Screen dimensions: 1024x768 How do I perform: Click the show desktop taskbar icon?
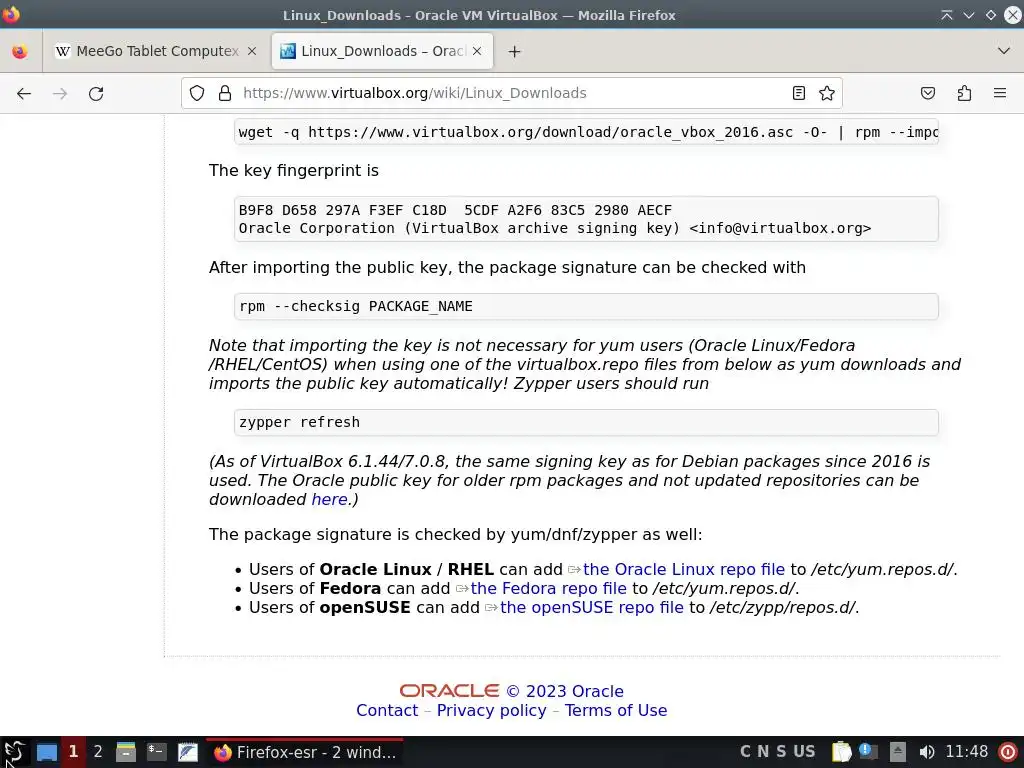point(46,752)
